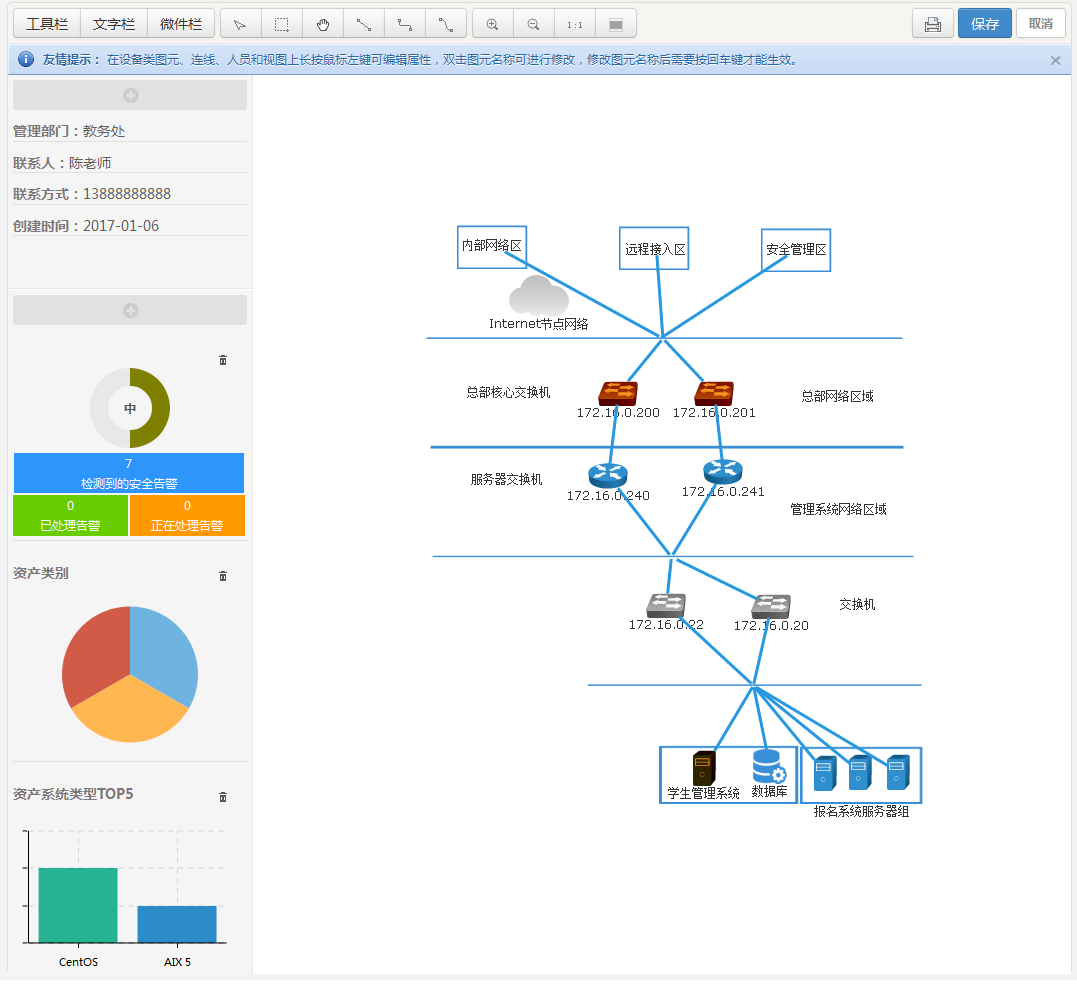The height and width of the screenshot is (985, 1077).
Task: Pick the straight line connector tool
Action: pyautogui.click(x=364, y=24)
